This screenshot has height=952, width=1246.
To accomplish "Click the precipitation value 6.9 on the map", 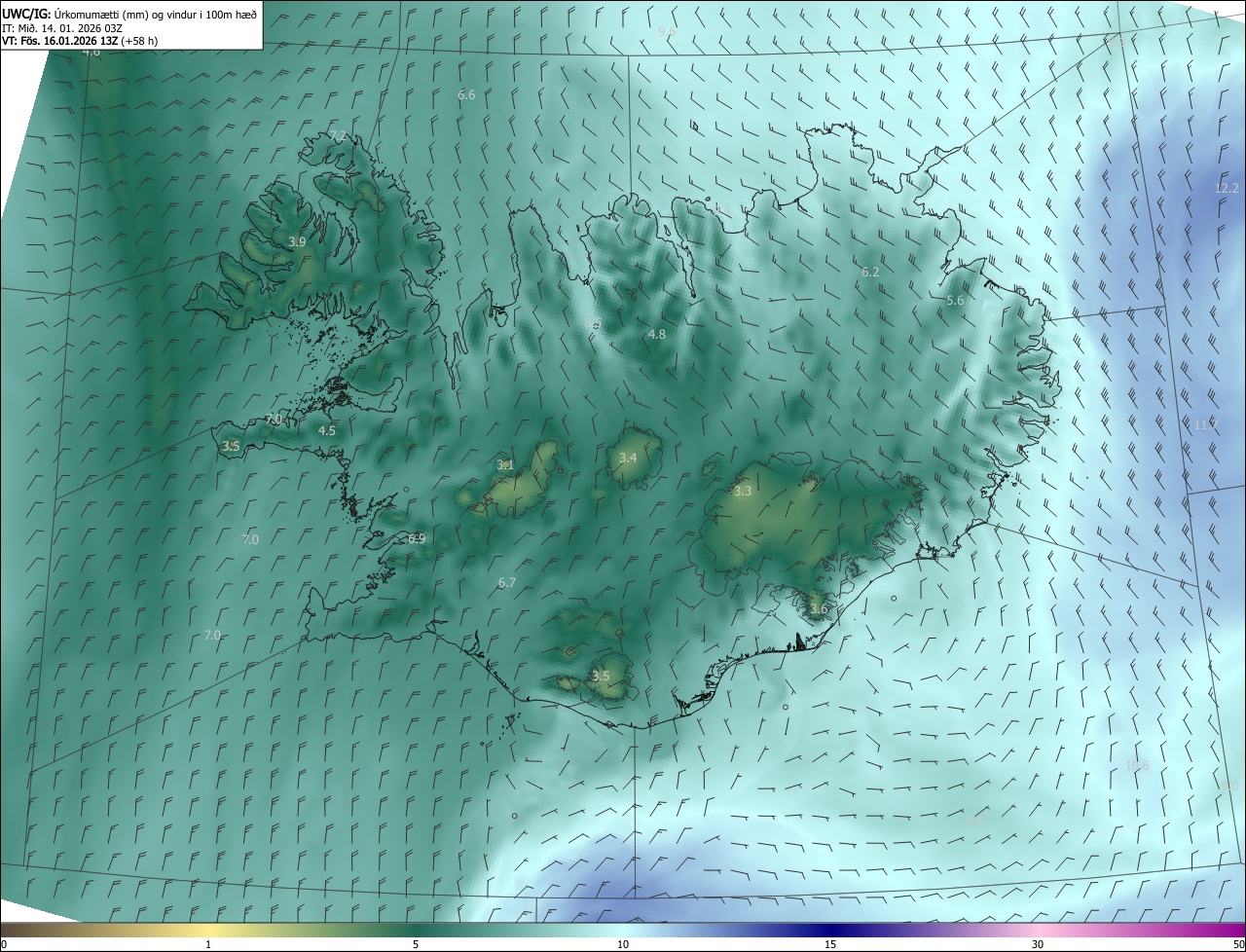I will pyautogui.click(x=417, y=538).
